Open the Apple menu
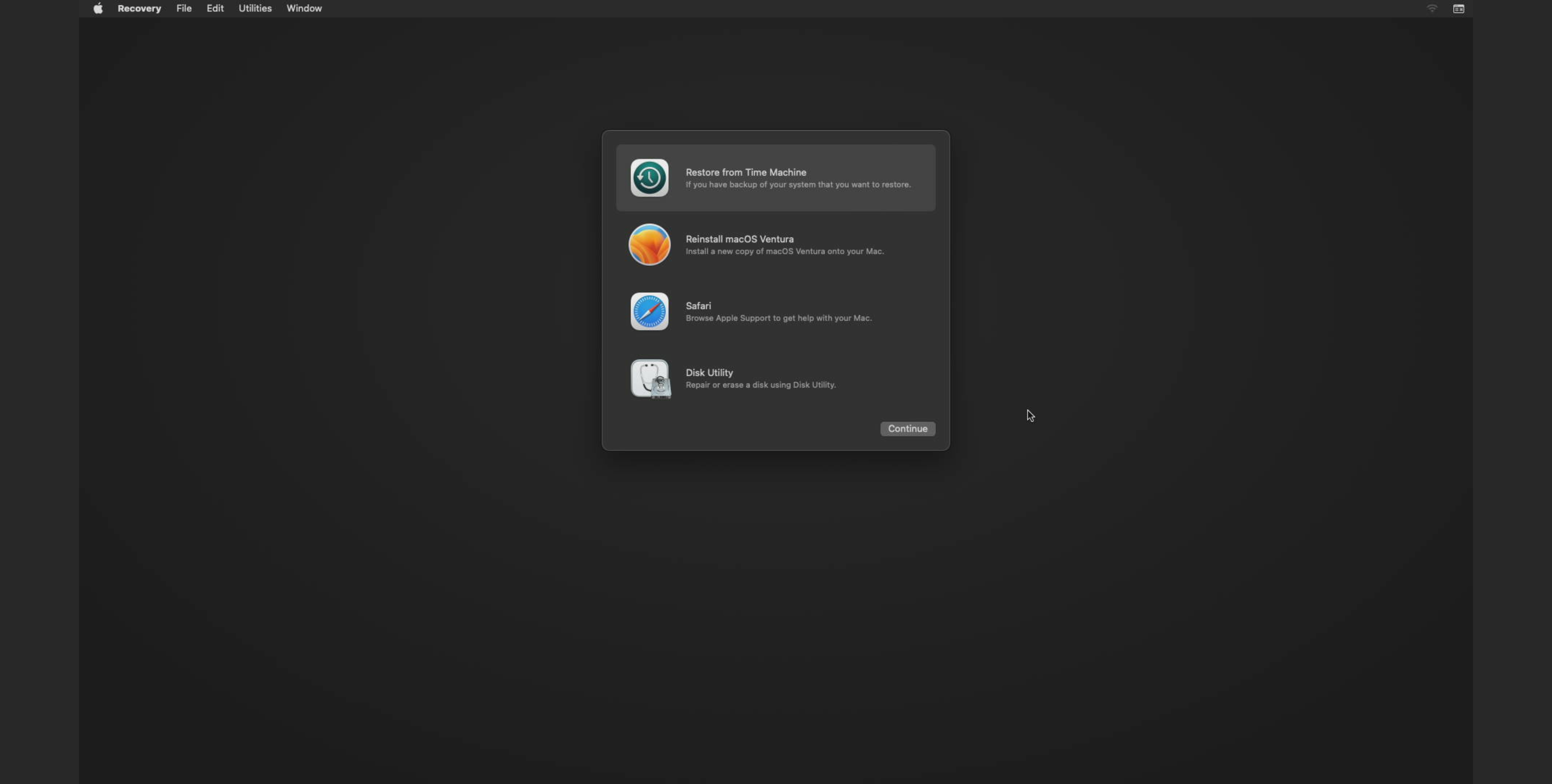1552x784 pixels. (x=97, y=8)
